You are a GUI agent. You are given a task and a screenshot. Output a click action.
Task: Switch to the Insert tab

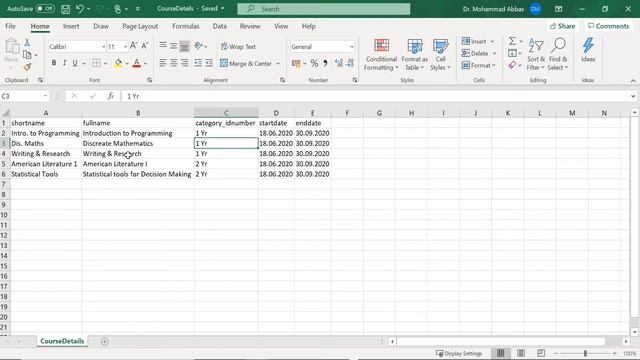[71, 26]
